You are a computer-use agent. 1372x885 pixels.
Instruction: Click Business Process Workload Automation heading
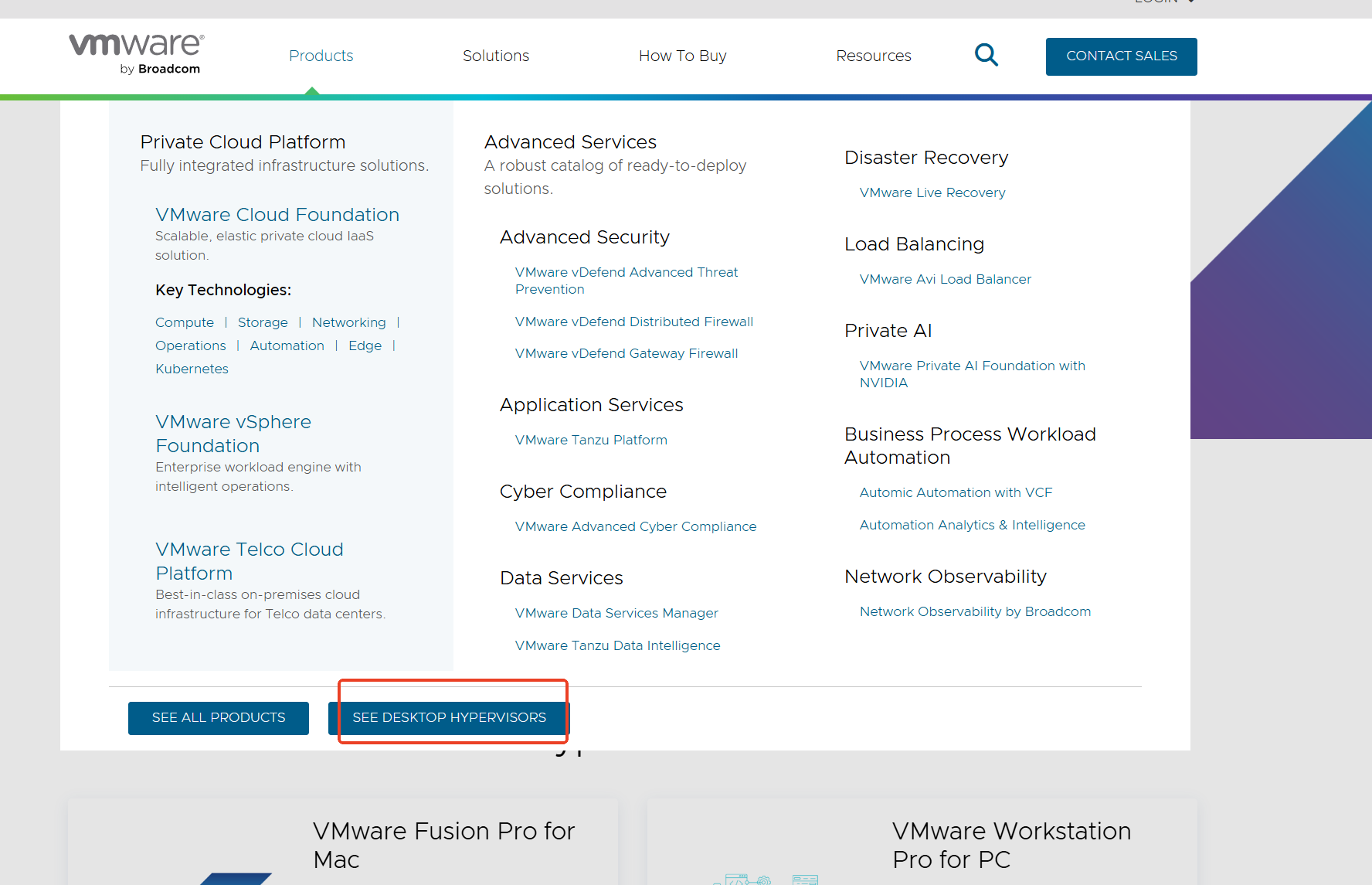click(970, 446)
